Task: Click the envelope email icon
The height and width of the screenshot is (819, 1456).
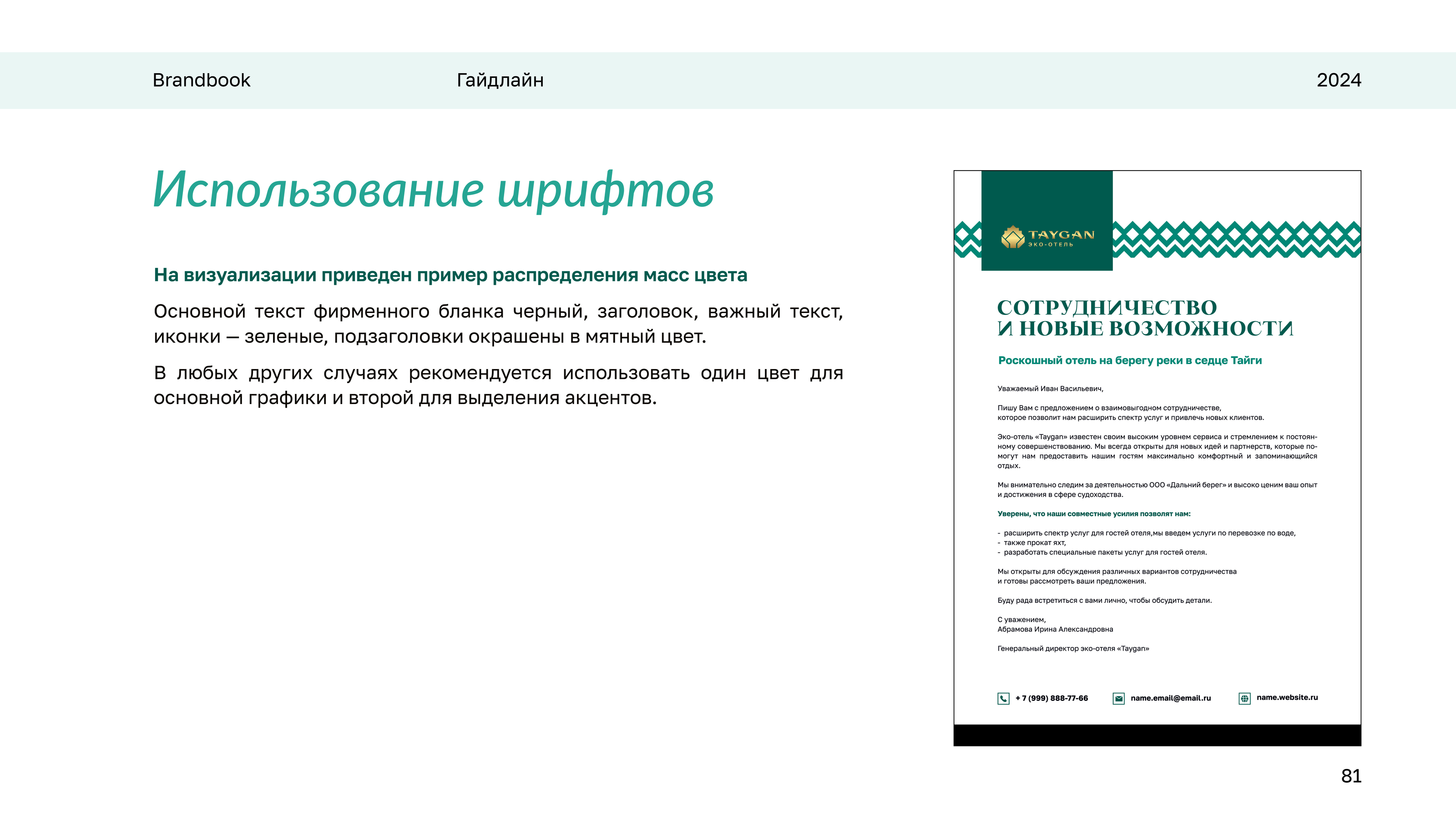Action: pos(1118,698)
